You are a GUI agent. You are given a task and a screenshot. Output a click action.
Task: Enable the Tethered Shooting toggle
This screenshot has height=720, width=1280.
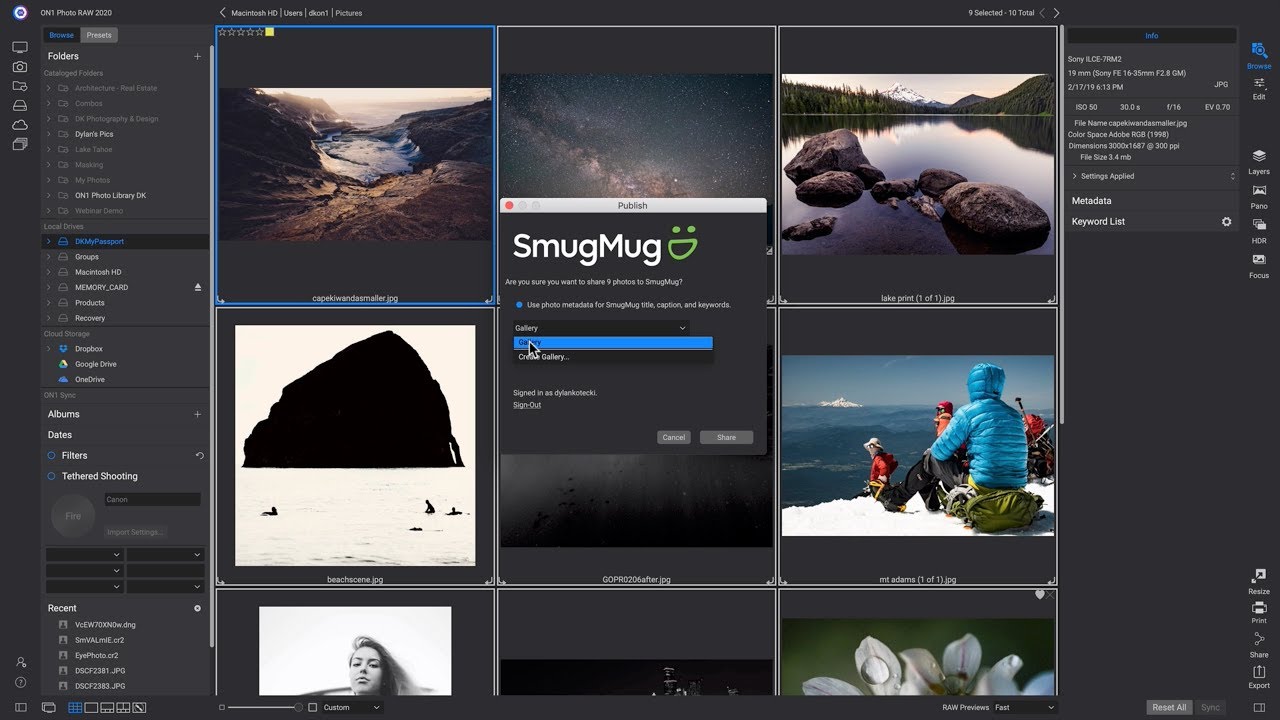click(x=52, y=476)
